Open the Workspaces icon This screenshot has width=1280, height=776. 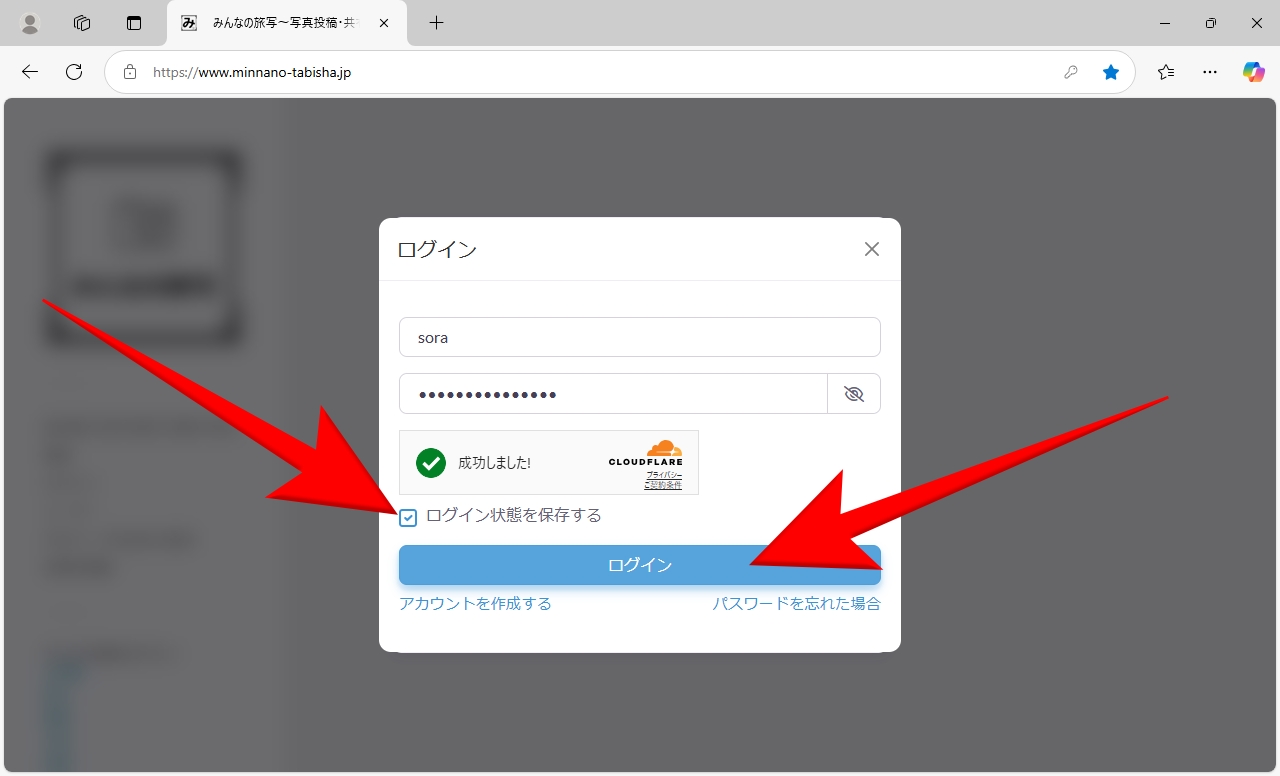pyautogui.click(x=82, y=23)
